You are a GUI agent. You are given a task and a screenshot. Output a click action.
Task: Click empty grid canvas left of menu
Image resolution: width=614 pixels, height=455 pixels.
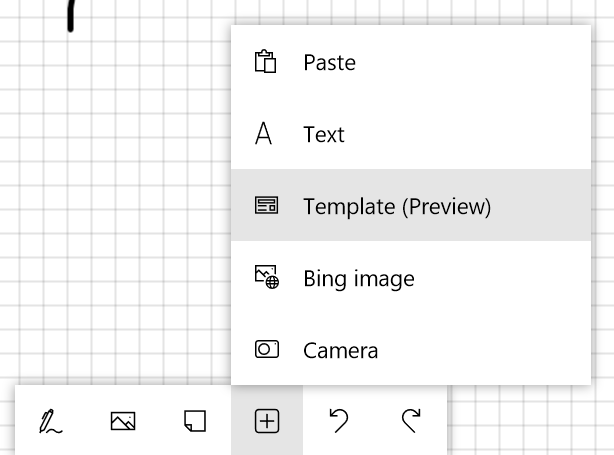tap(120, 200)
